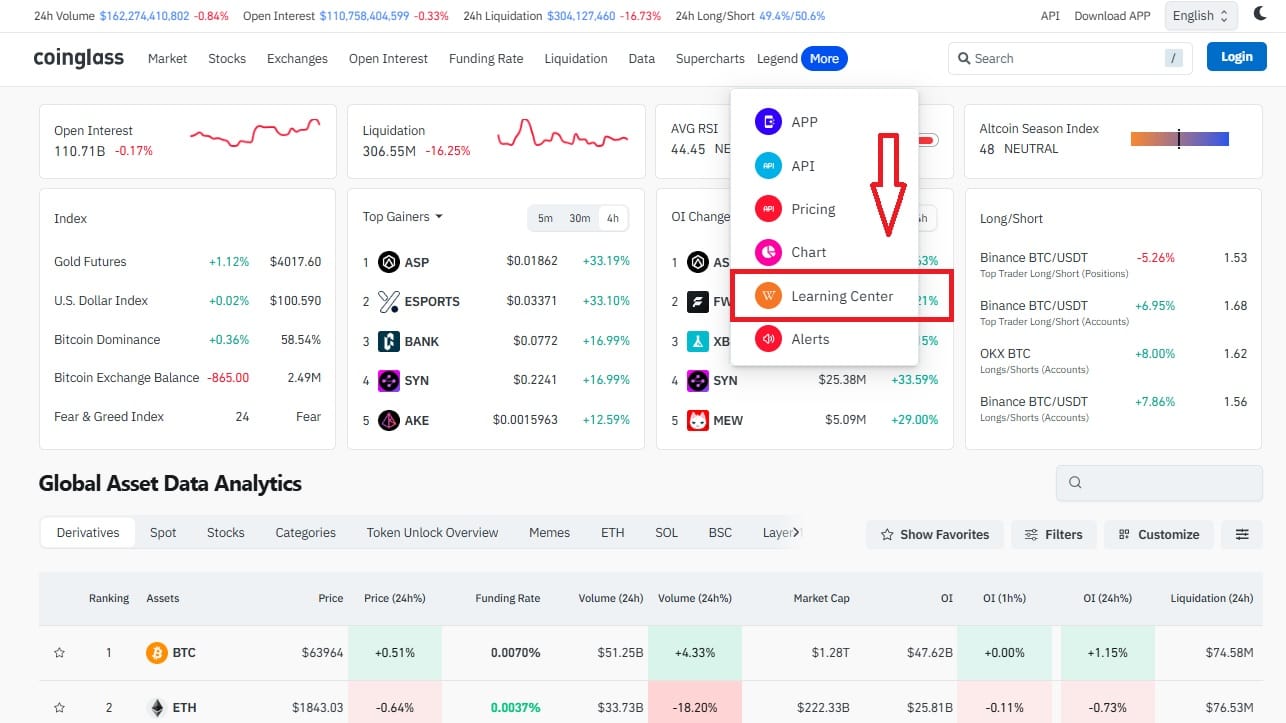1286x723 pixels.
Task: Open the English language dropdown
Action: pyautogui.click(x=1201, y=16)
